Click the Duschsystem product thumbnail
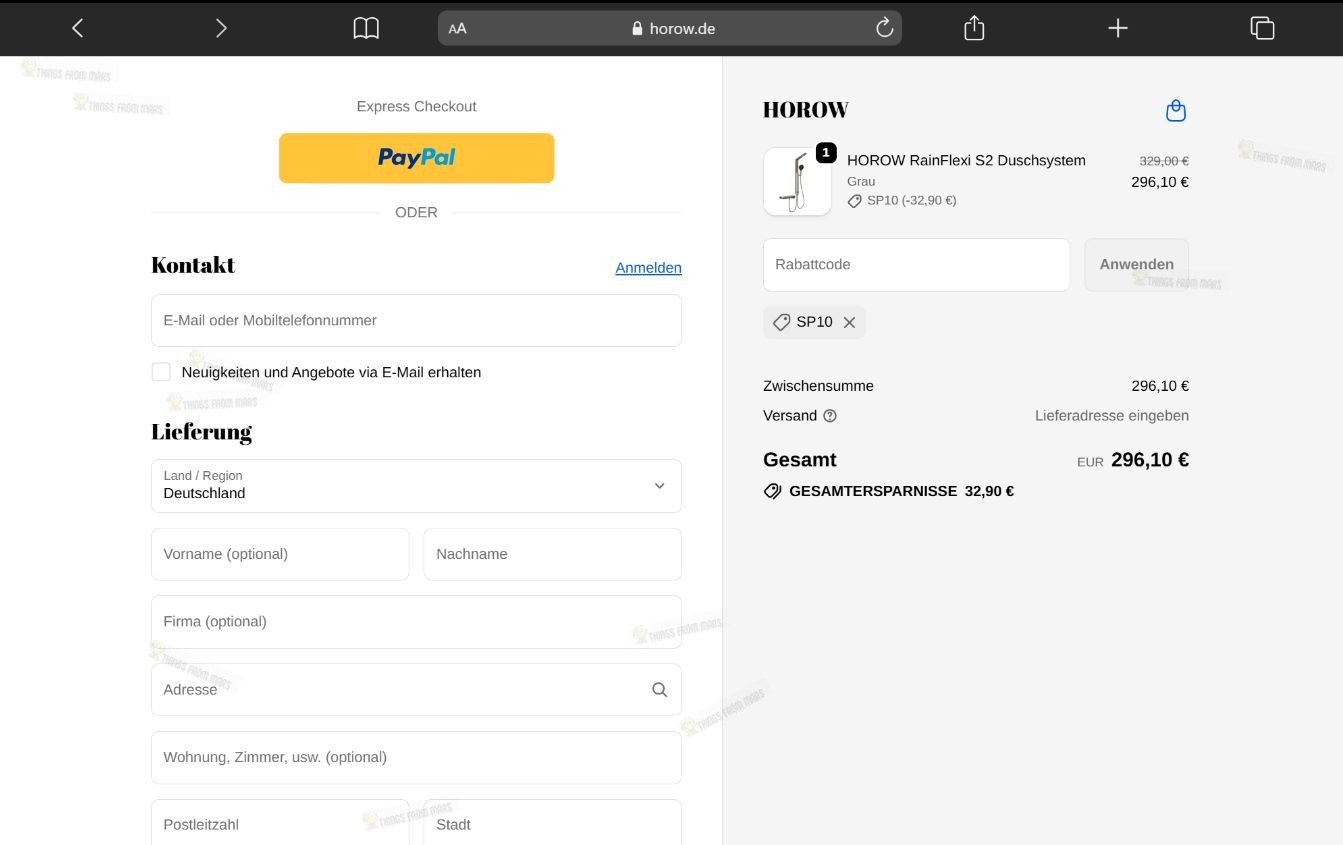This screenshot has height=845, width=1343. [797, 181]
